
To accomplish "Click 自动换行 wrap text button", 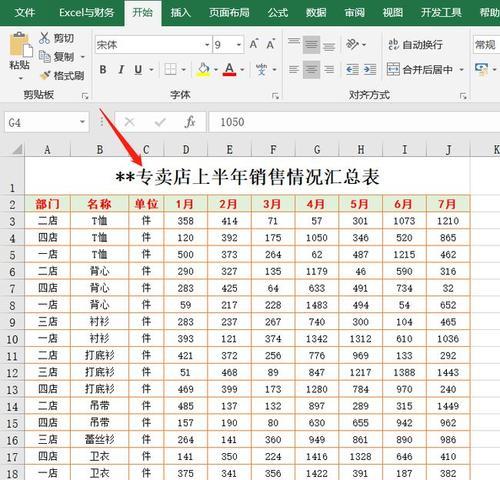I will click(415, 44).
